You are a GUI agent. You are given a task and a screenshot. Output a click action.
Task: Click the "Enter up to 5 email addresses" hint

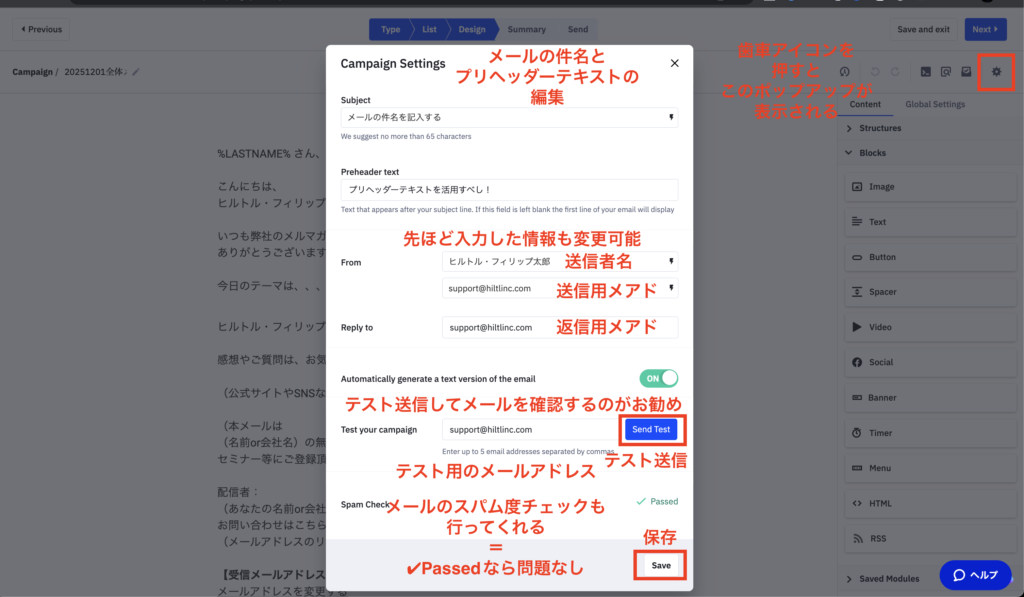(528, 451)
